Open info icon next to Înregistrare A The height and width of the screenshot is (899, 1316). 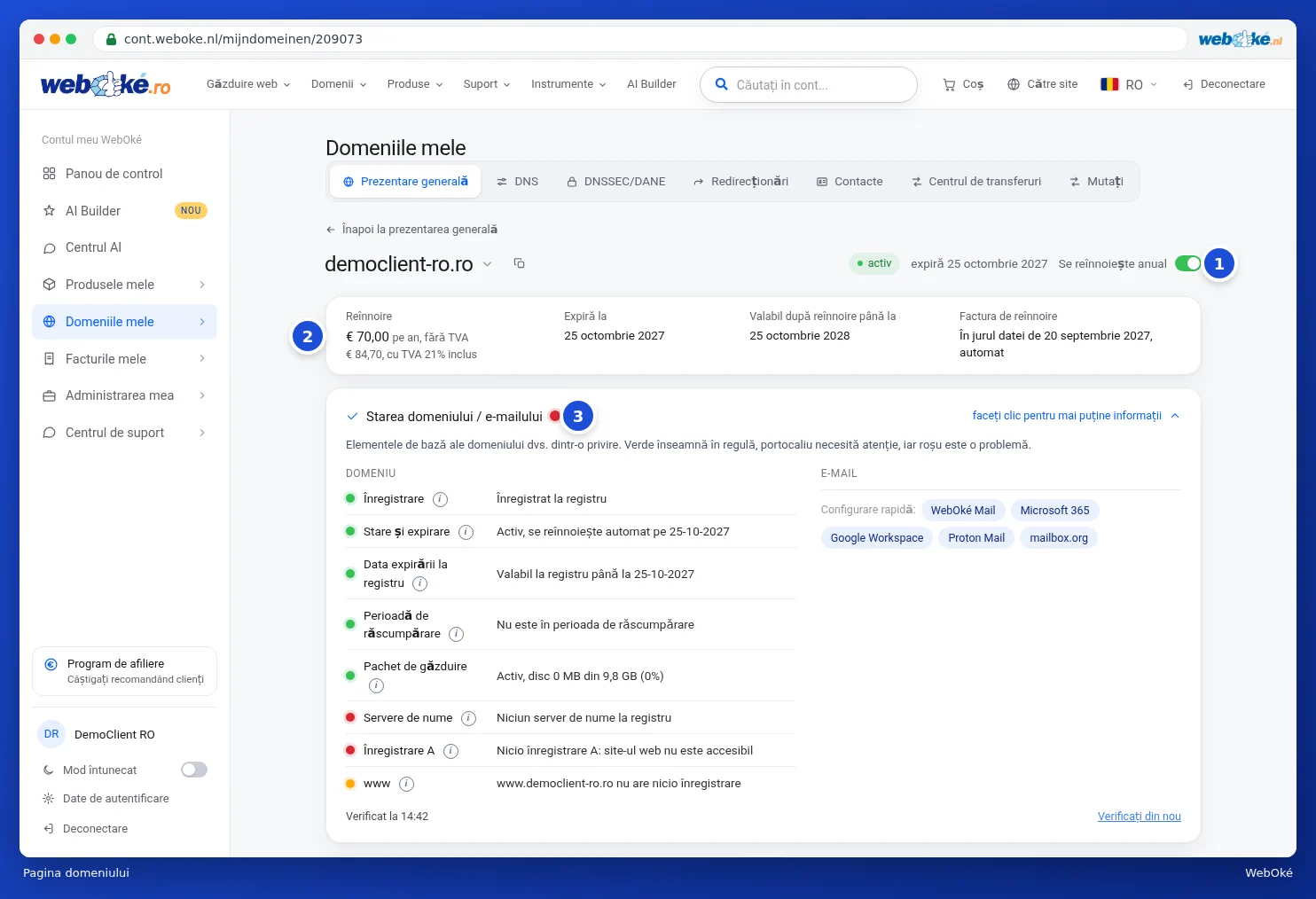450,751
